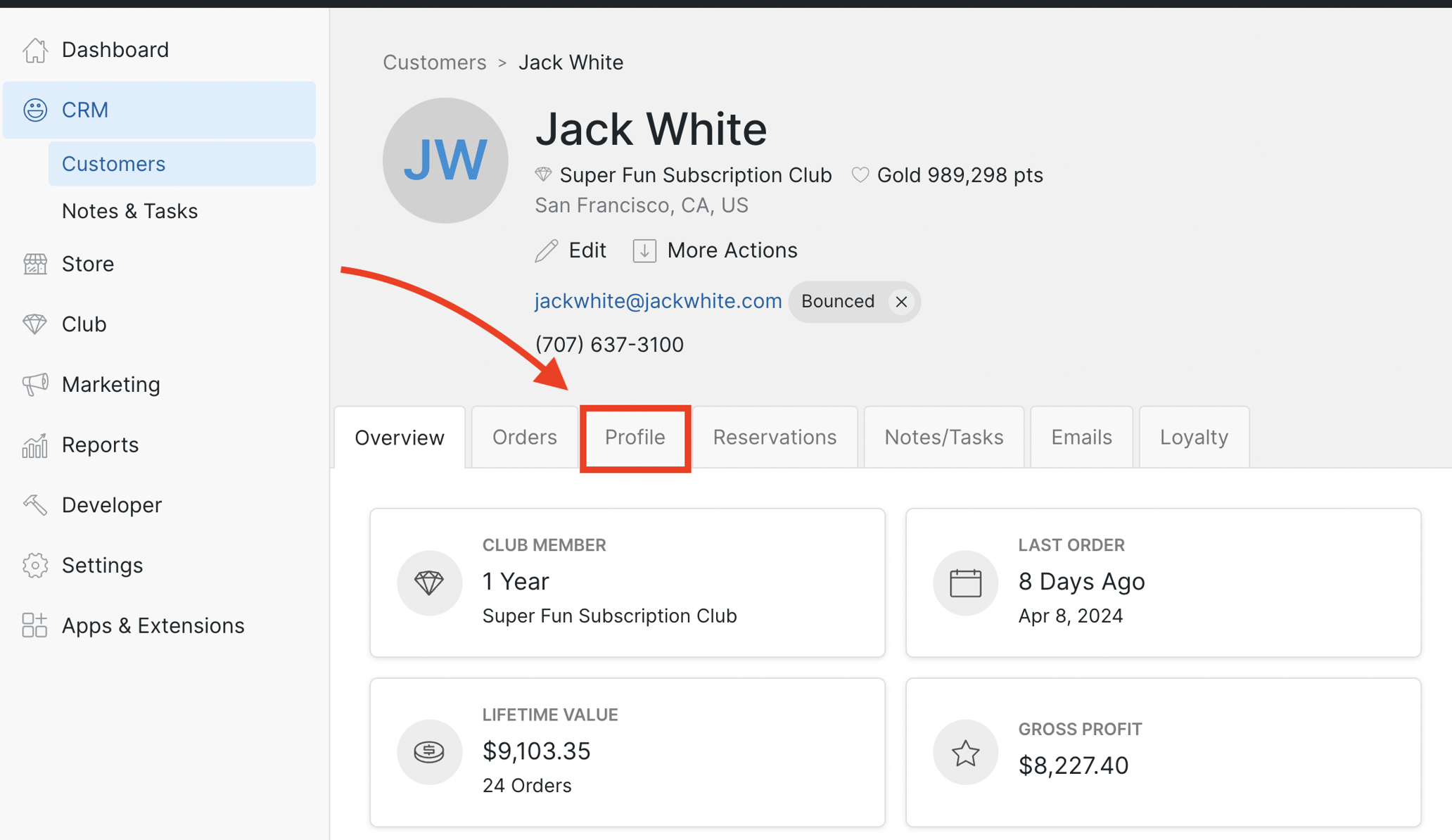
Task: Click the Gold 989,298 pts label
Action: pos(960,175)
